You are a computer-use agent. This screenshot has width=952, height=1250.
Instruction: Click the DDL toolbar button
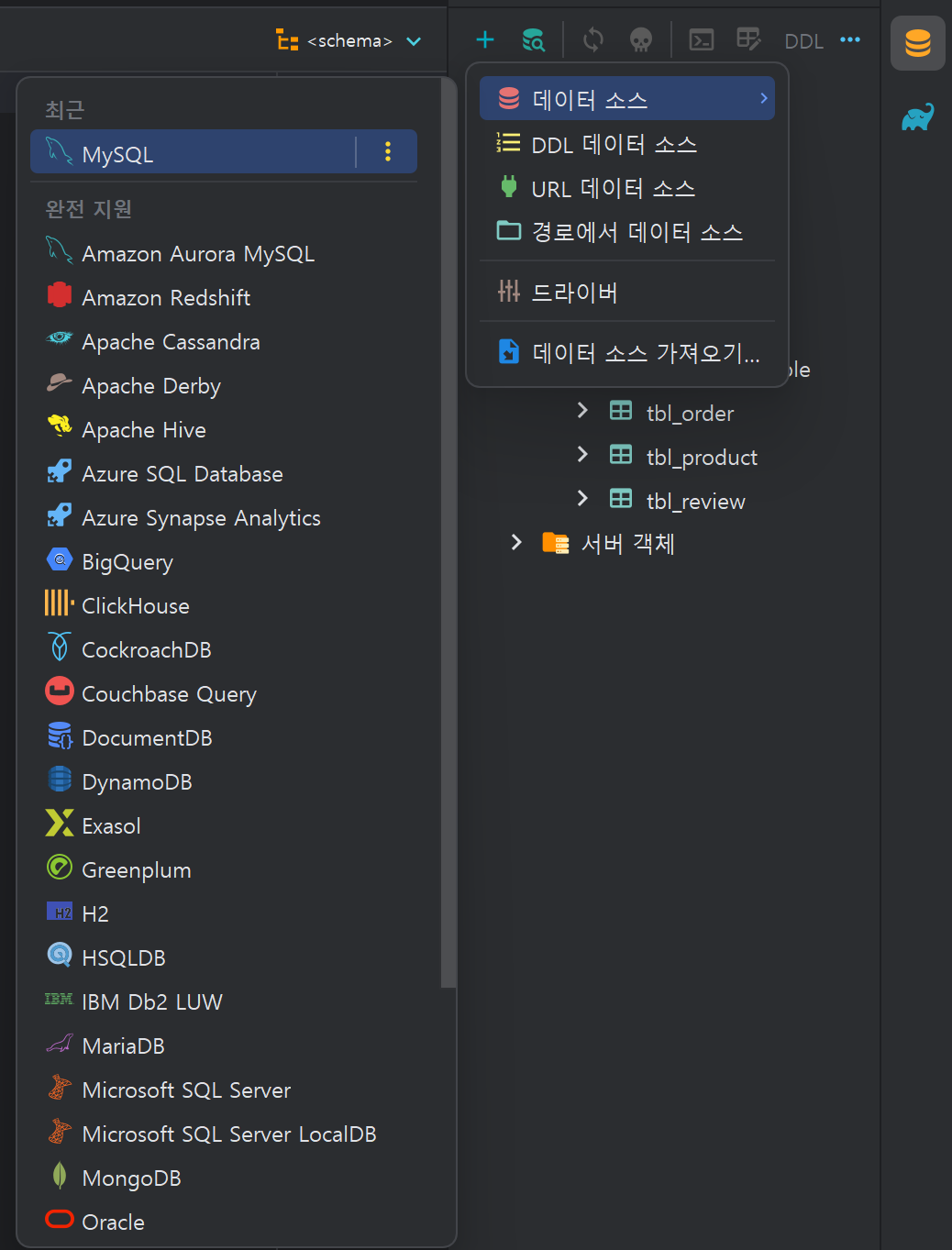click(804, 41)
